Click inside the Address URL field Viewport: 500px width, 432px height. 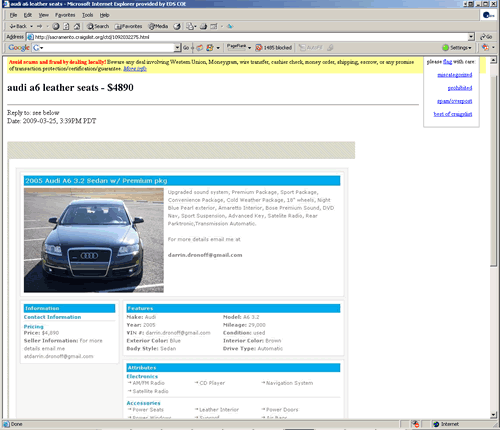251,37
